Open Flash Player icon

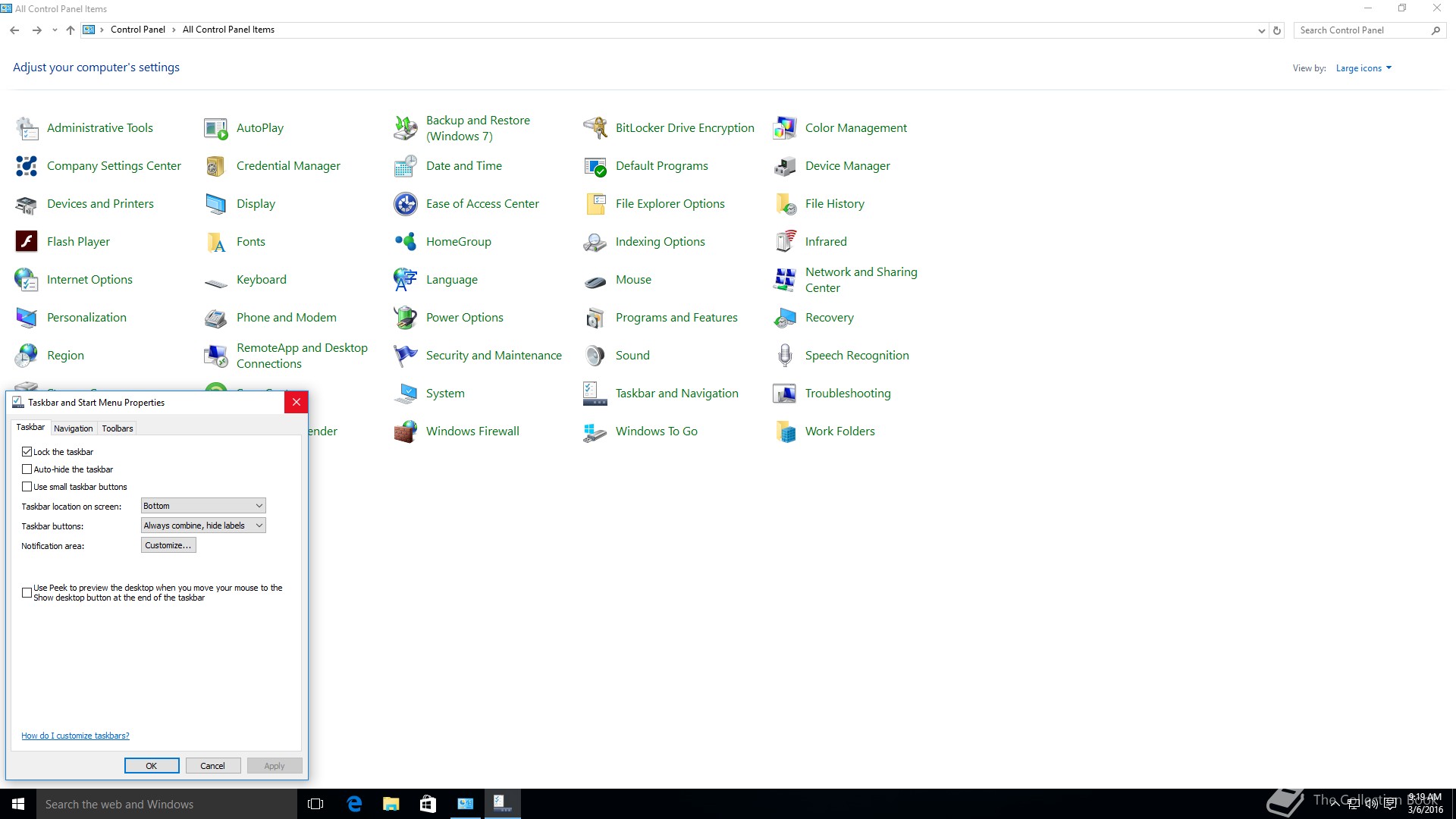coord(27,242)
